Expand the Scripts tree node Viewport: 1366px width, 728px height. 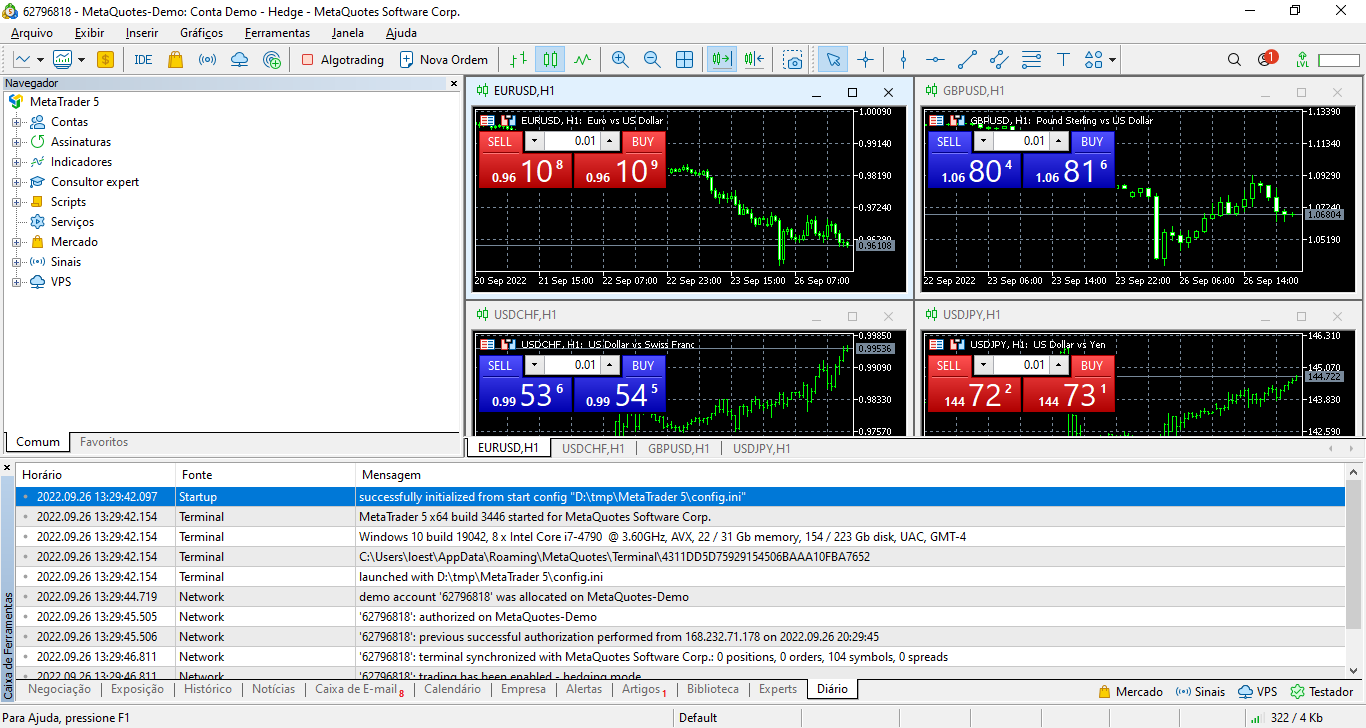pyautogui.click(x=16, y=202)
